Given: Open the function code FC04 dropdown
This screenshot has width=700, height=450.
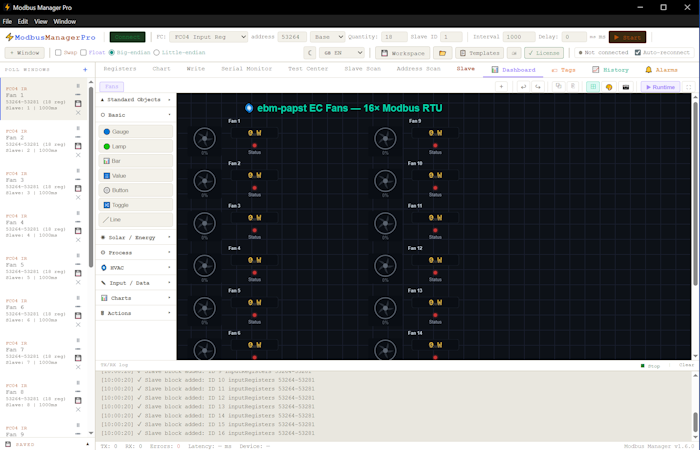Looking at the screenshot, I should [x=208, y=37].
